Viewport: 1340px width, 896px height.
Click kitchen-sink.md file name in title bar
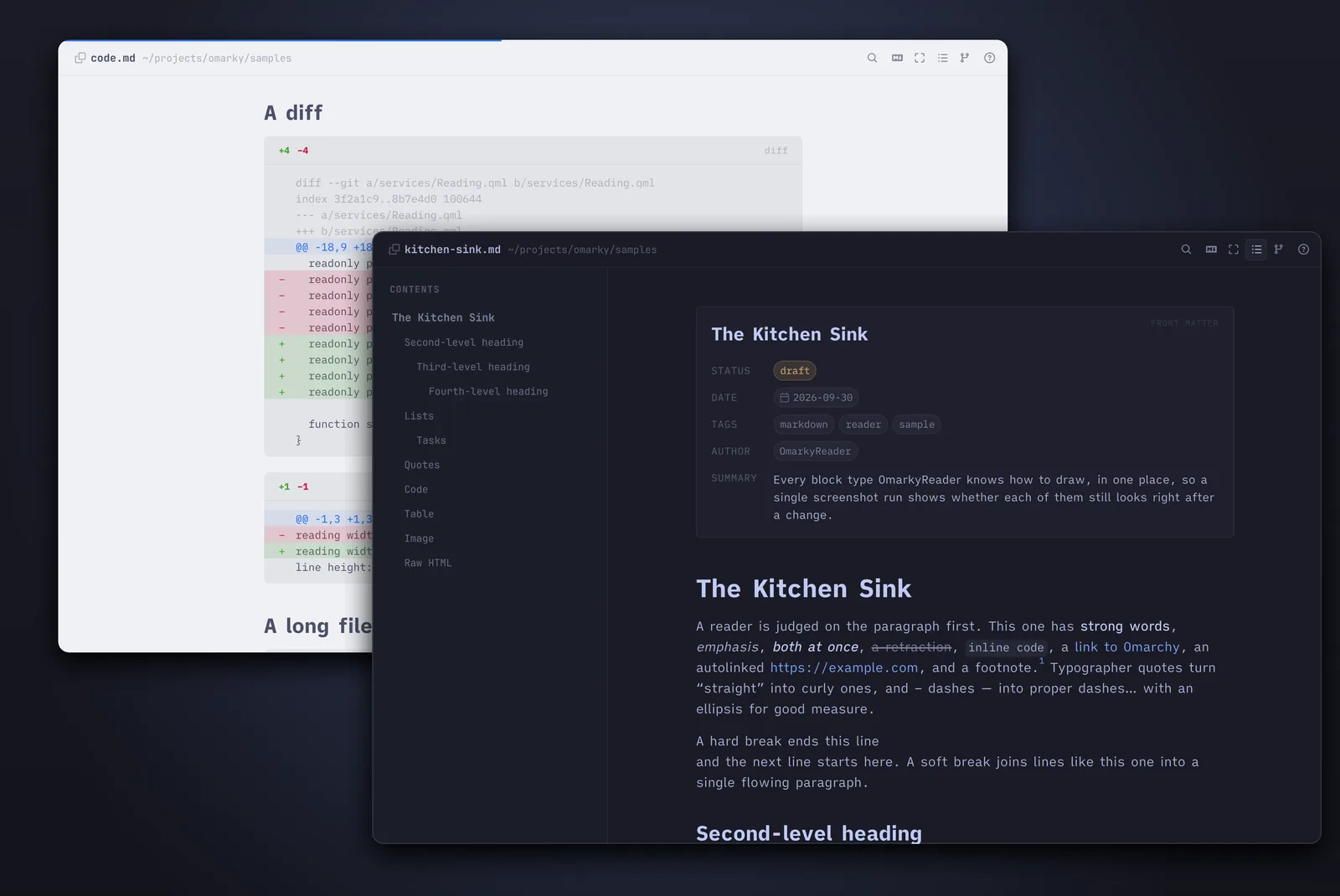point(452,250)
